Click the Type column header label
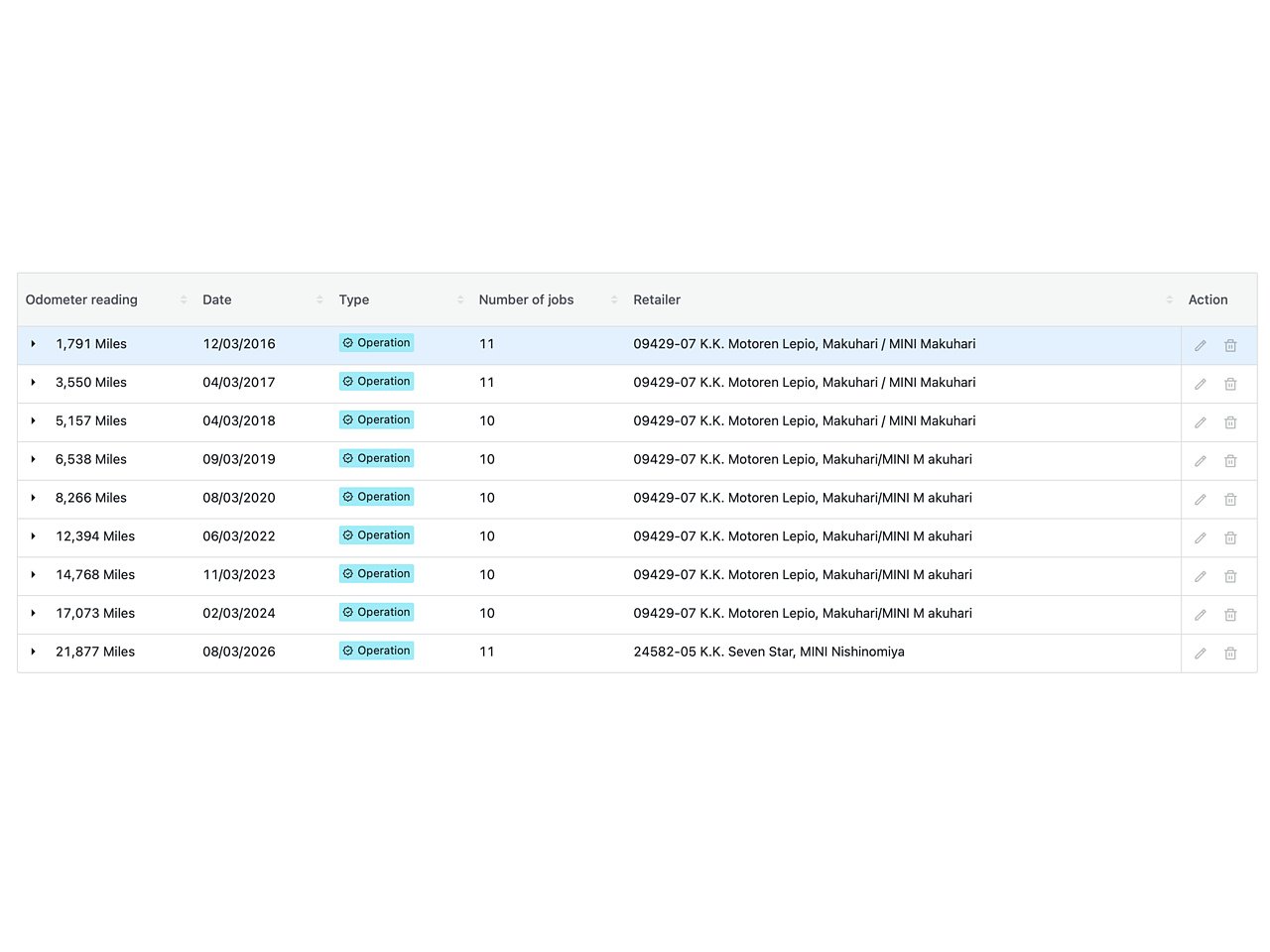The width and height of the screenshot is (1270, 952). [354, 299]
